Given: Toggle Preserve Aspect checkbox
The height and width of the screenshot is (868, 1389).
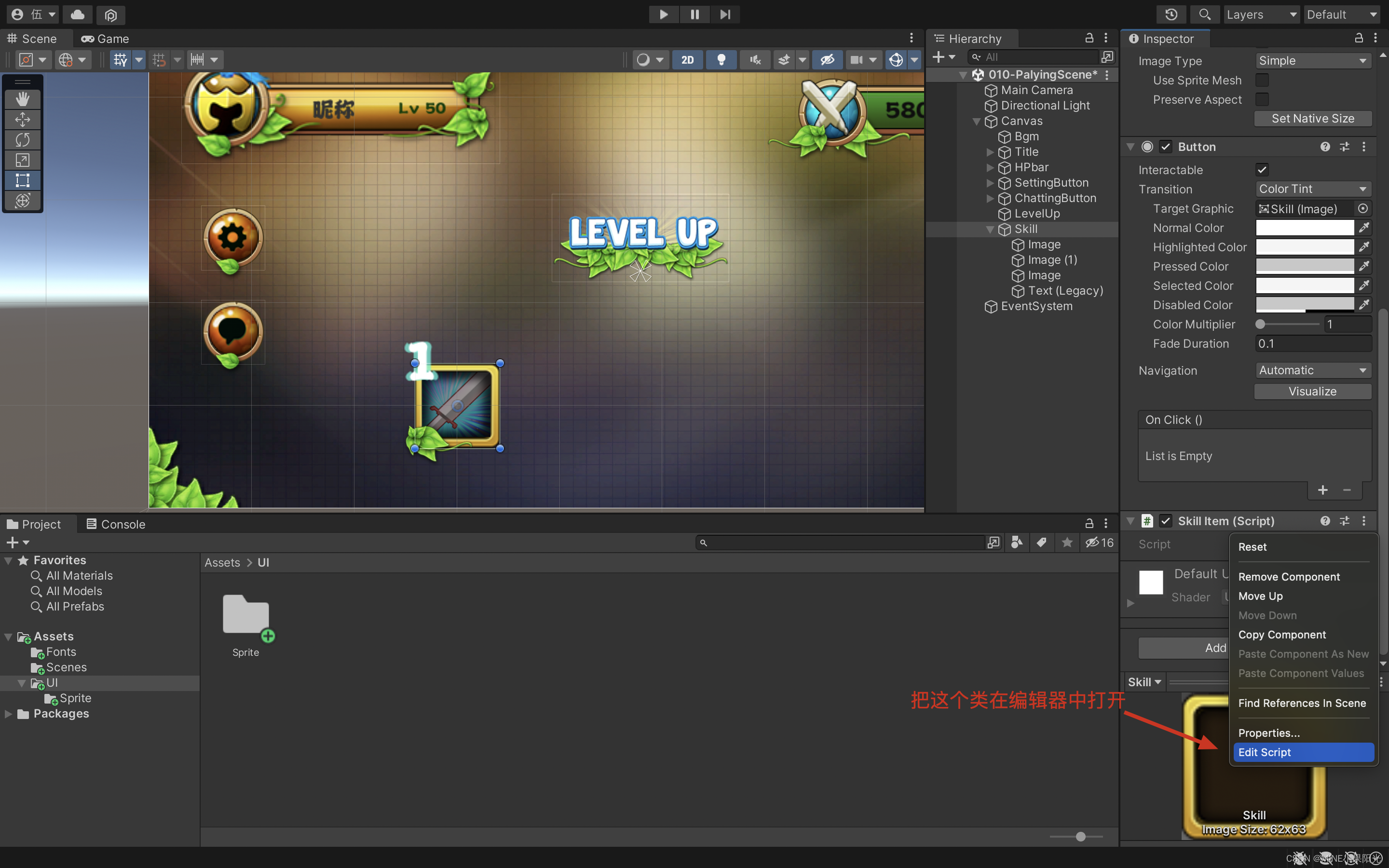Looking at the screenshot, I should pos(1262,99).
